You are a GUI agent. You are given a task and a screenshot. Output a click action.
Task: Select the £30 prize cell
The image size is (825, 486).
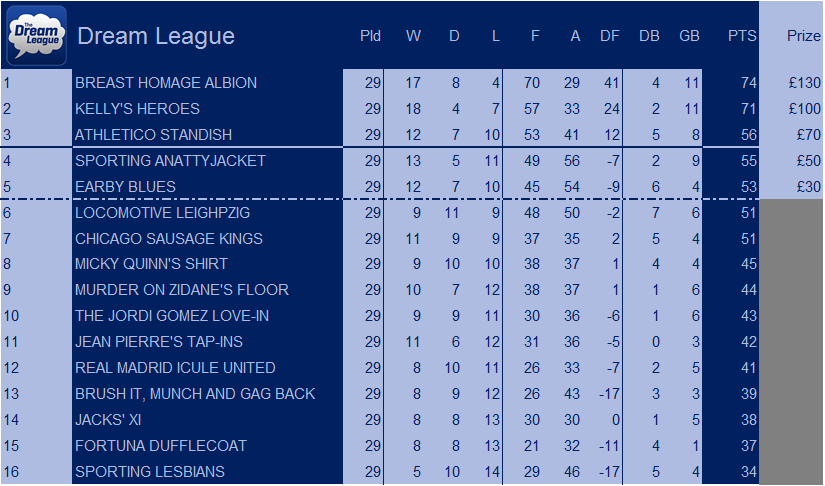point(791,187)
